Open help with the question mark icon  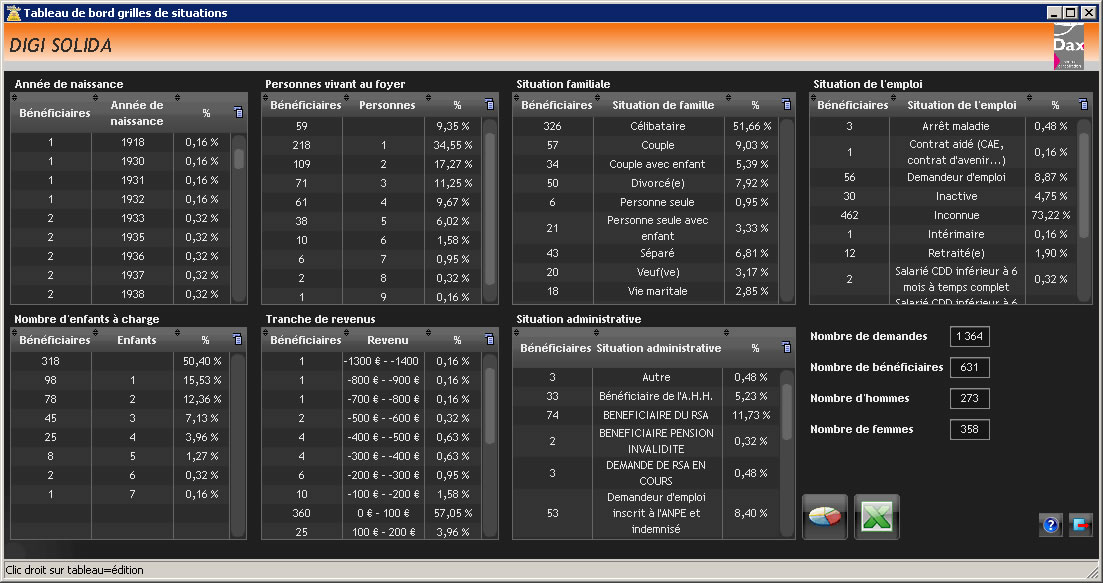click(1050, 525)
